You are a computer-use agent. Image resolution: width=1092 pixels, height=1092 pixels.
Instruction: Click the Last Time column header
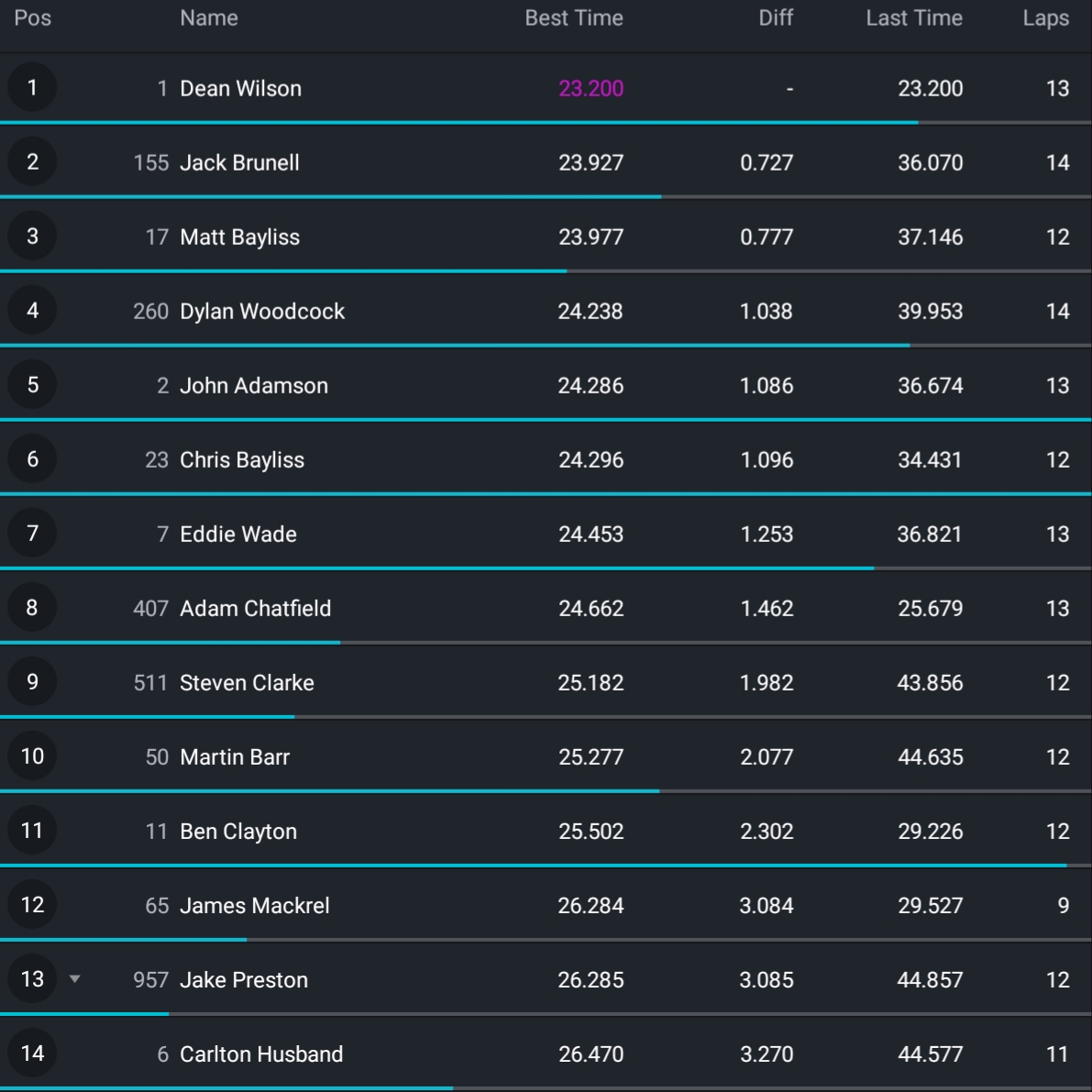[x=913, y=18]
